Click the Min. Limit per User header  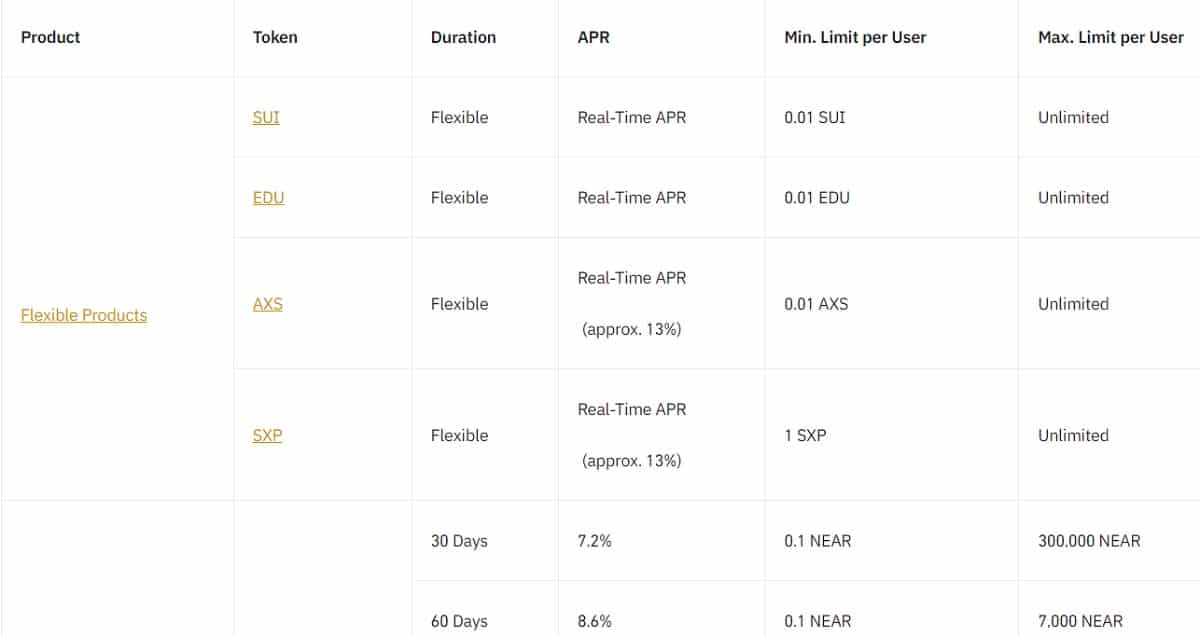855,37
